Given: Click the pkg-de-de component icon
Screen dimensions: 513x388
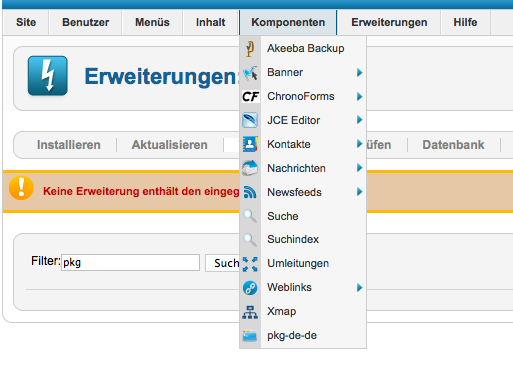Looking at the screenshot, I should pos(250,336).
